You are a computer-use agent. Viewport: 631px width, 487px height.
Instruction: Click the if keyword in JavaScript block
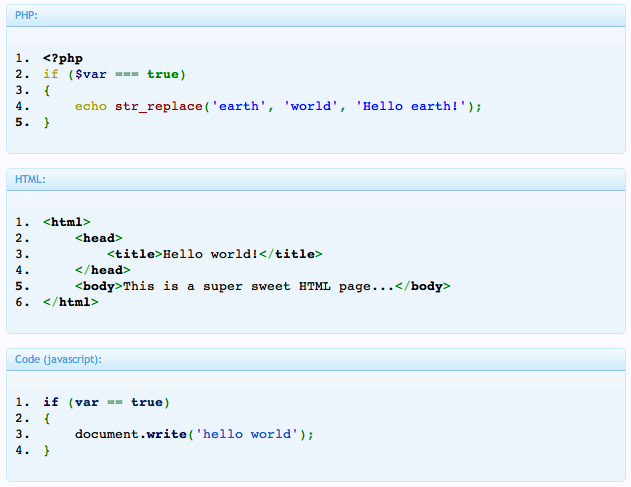pyautogui.click(x=51, y=402)
